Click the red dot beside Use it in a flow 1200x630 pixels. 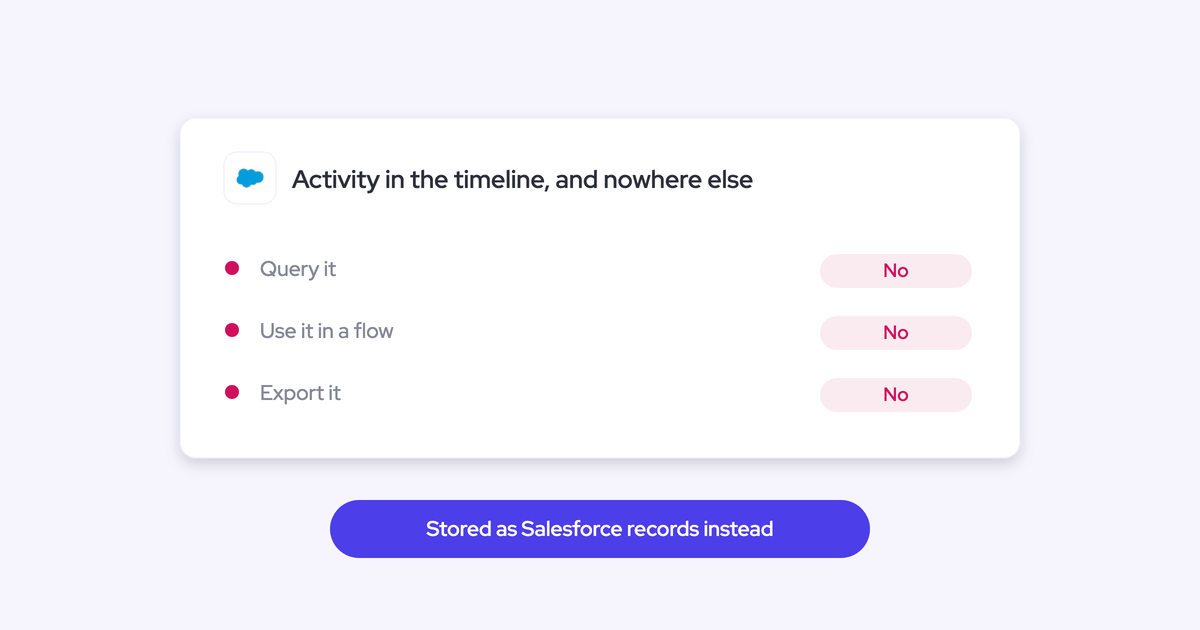pos(232,330)
